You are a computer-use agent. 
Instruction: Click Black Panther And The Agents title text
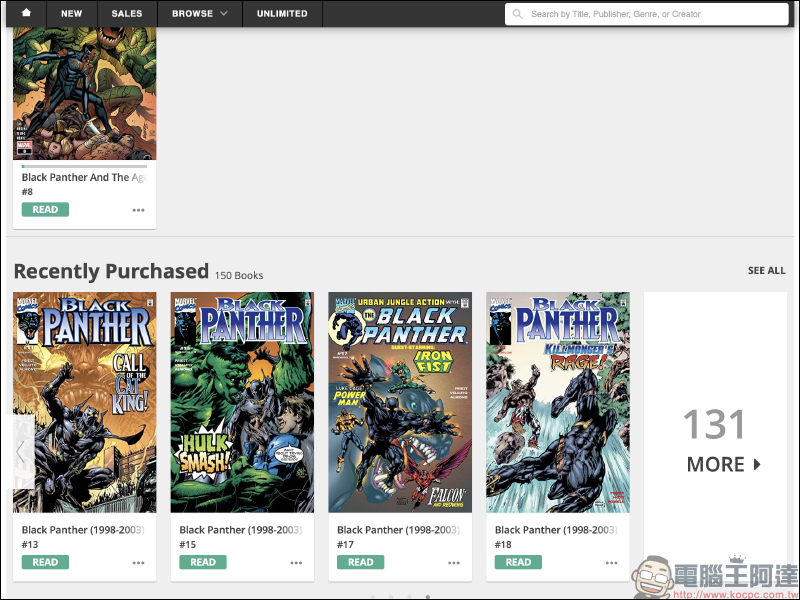[x=84, y=178]
